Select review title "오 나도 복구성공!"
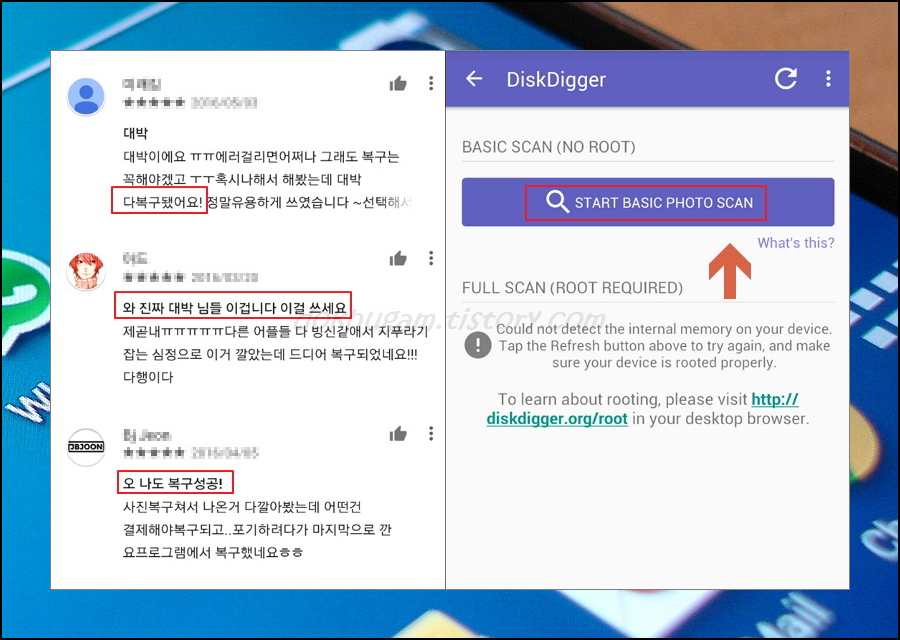The height and width of the screenshot is (640, 900). (173, 483)
